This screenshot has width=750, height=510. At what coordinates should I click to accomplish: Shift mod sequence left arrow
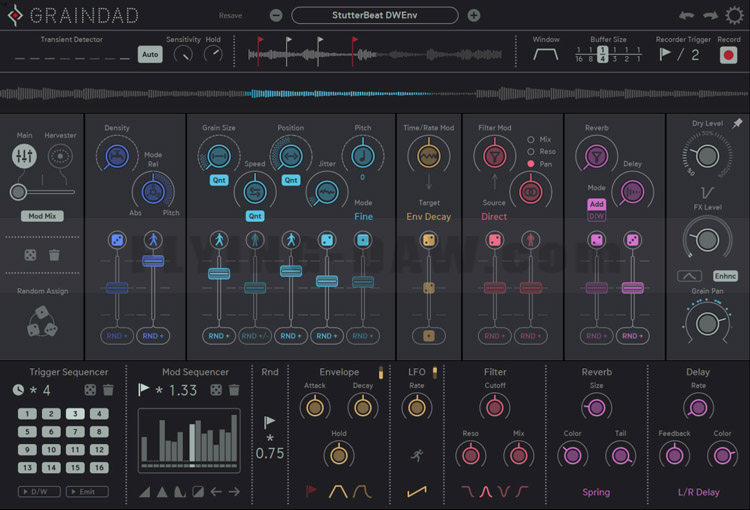coord(216,491)
